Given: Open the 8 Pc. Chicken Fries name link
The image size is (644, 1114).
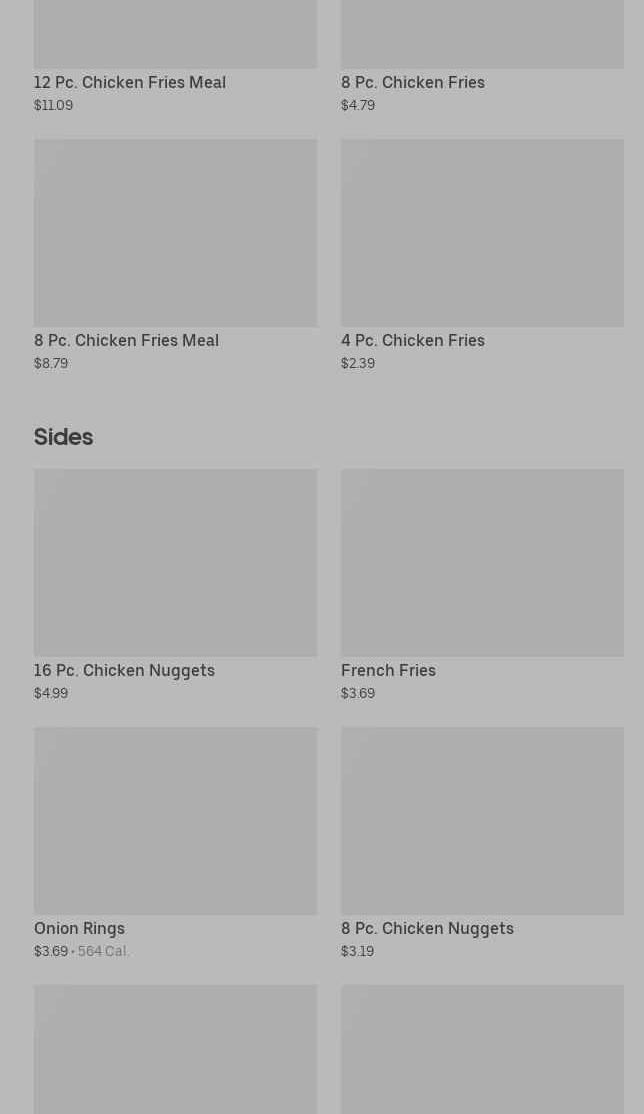Looking at the screenshot, I should point(413,82).
